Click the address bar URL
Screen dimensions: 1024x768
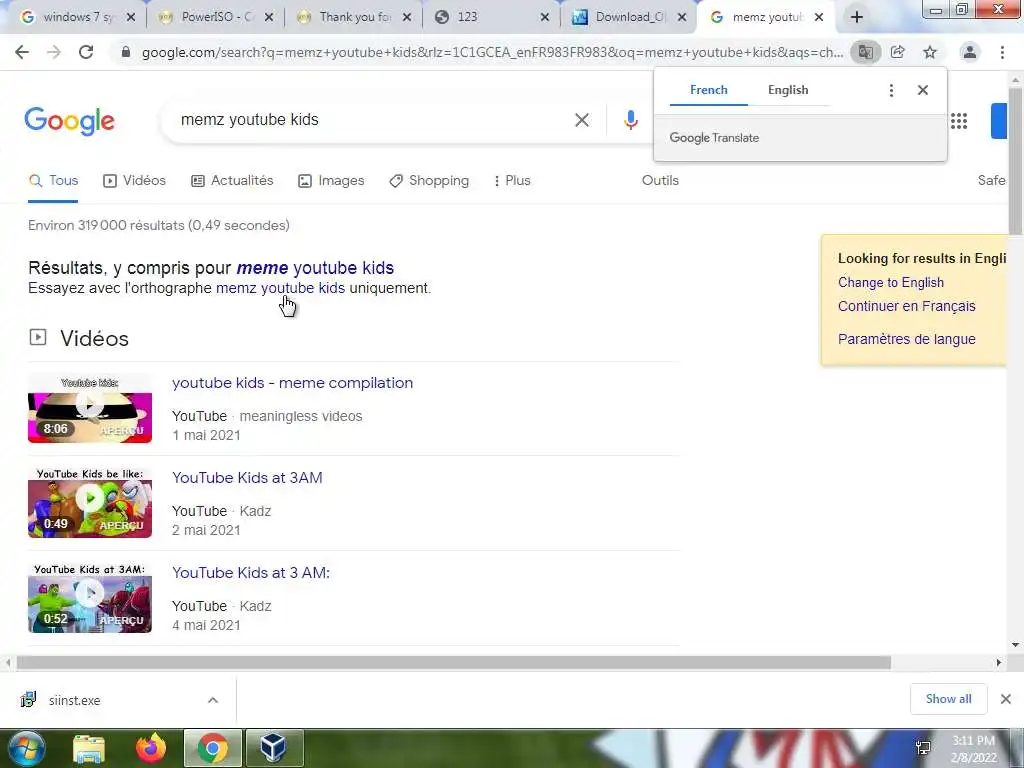coord(492,52)
